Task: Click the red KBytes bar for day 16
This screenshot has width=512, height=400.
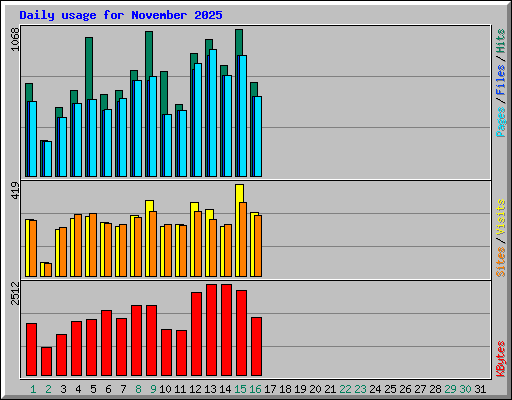Action: [x=256, y=347]
